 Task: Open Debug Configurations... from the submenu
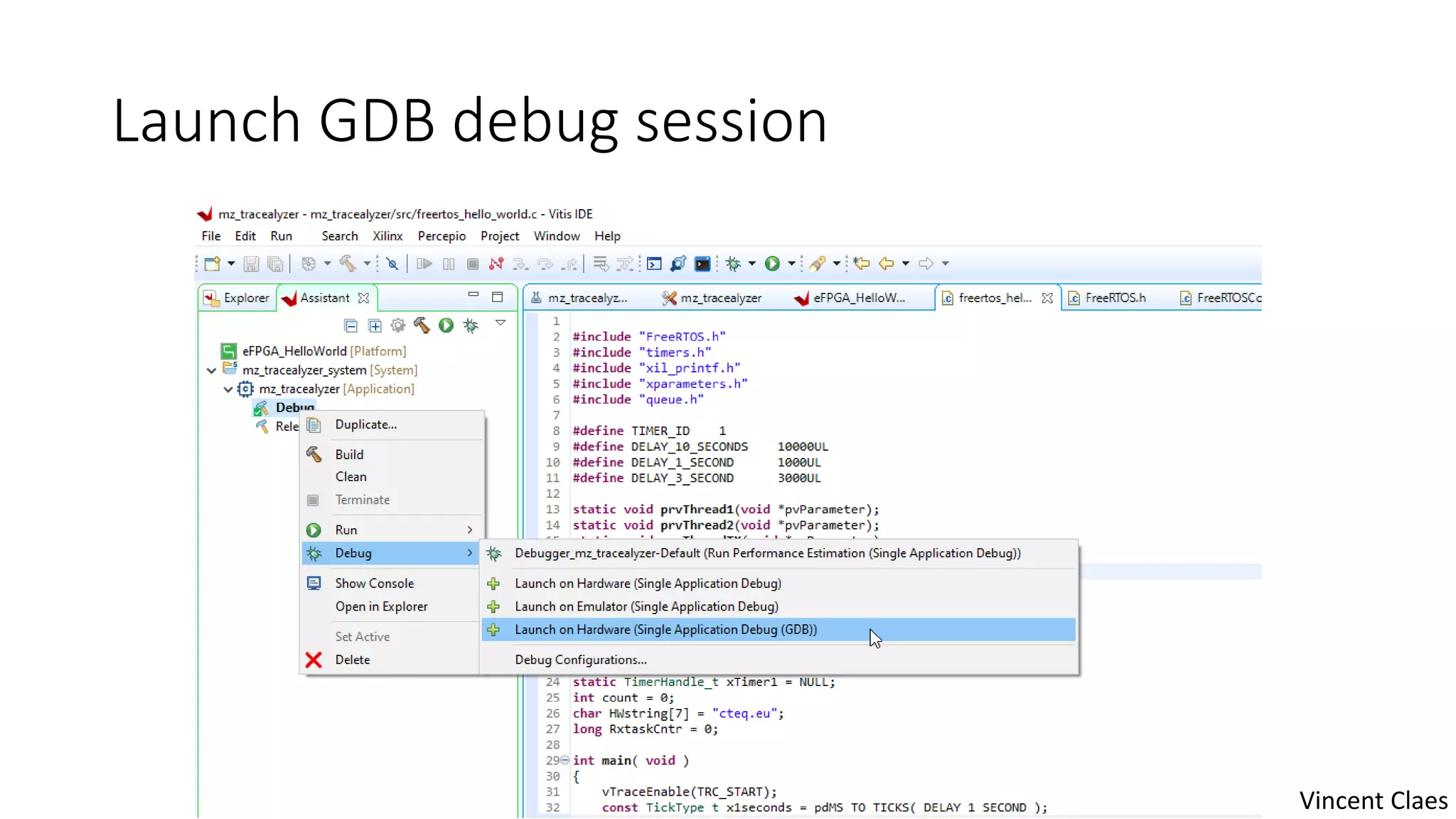(x=778, y=660)
